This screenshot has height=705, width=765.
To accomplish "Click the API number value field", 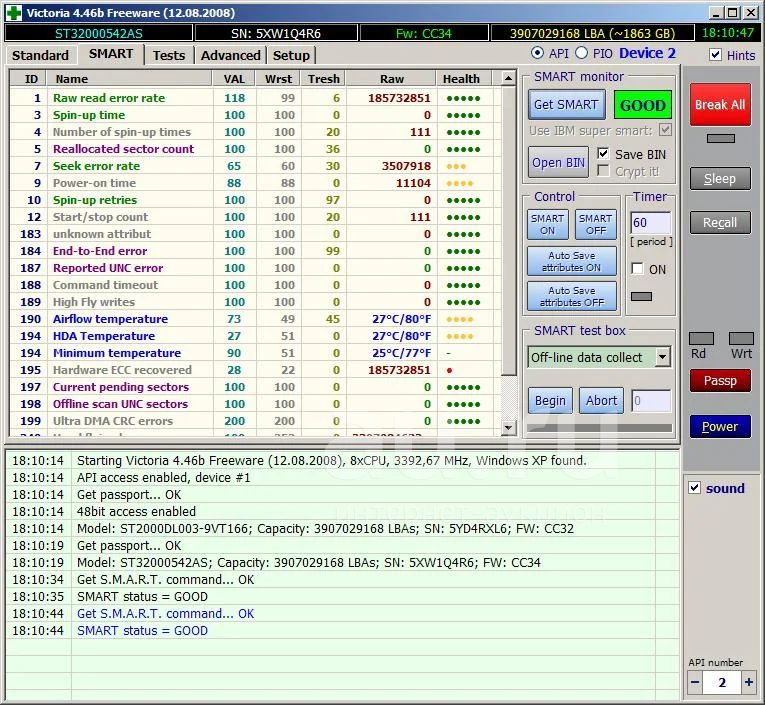I will click(722, 682).
